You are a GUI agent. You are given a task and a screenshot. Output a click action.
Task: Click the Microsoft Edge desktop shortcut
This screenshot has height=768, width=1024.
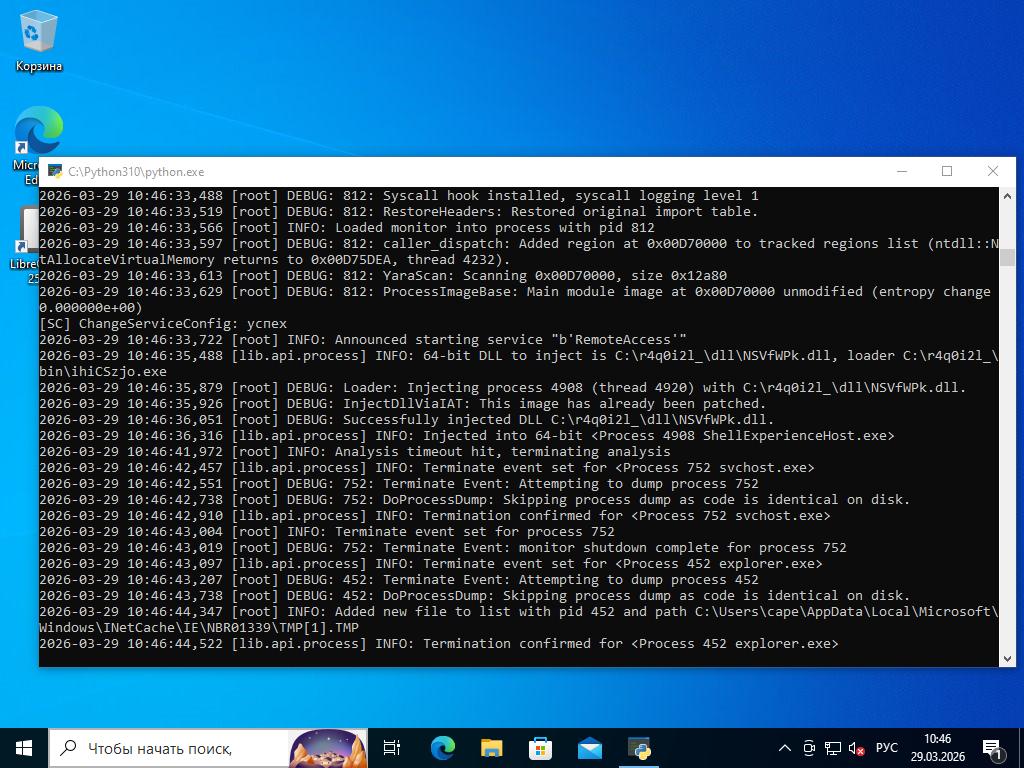click(x=38, y=135)
